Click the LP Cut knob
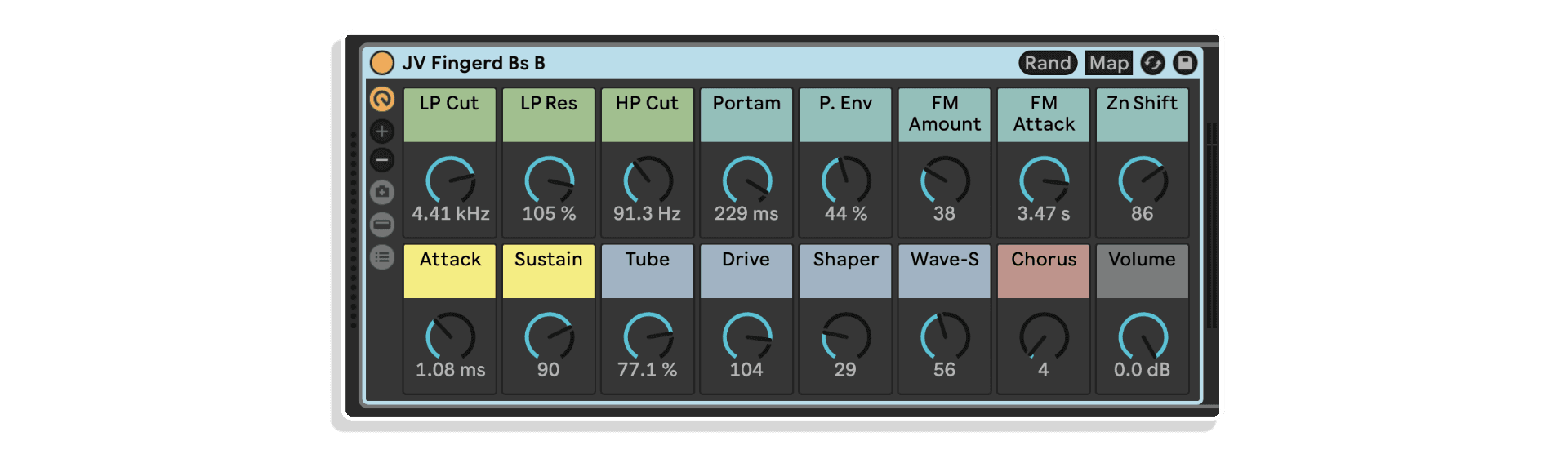The image size is (1568, 450). pos(450,180)
